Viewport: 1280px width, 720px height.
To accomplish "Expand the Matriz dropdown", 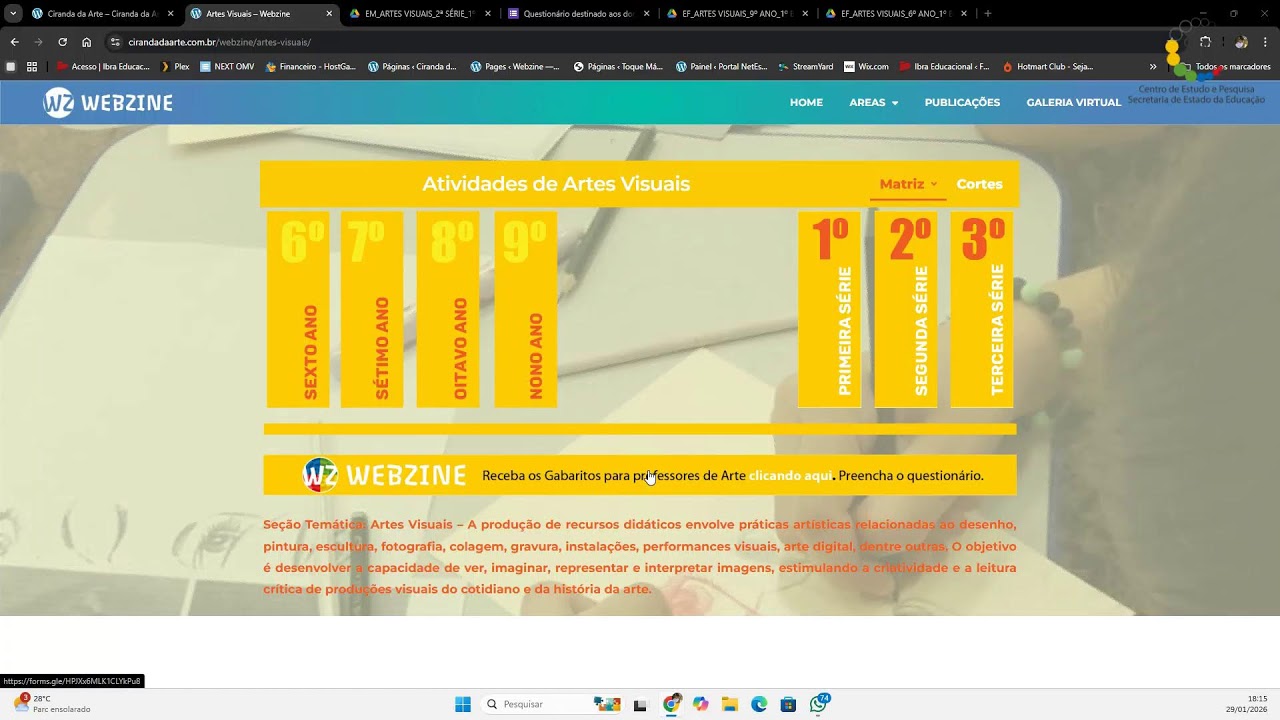I will 908,184.
